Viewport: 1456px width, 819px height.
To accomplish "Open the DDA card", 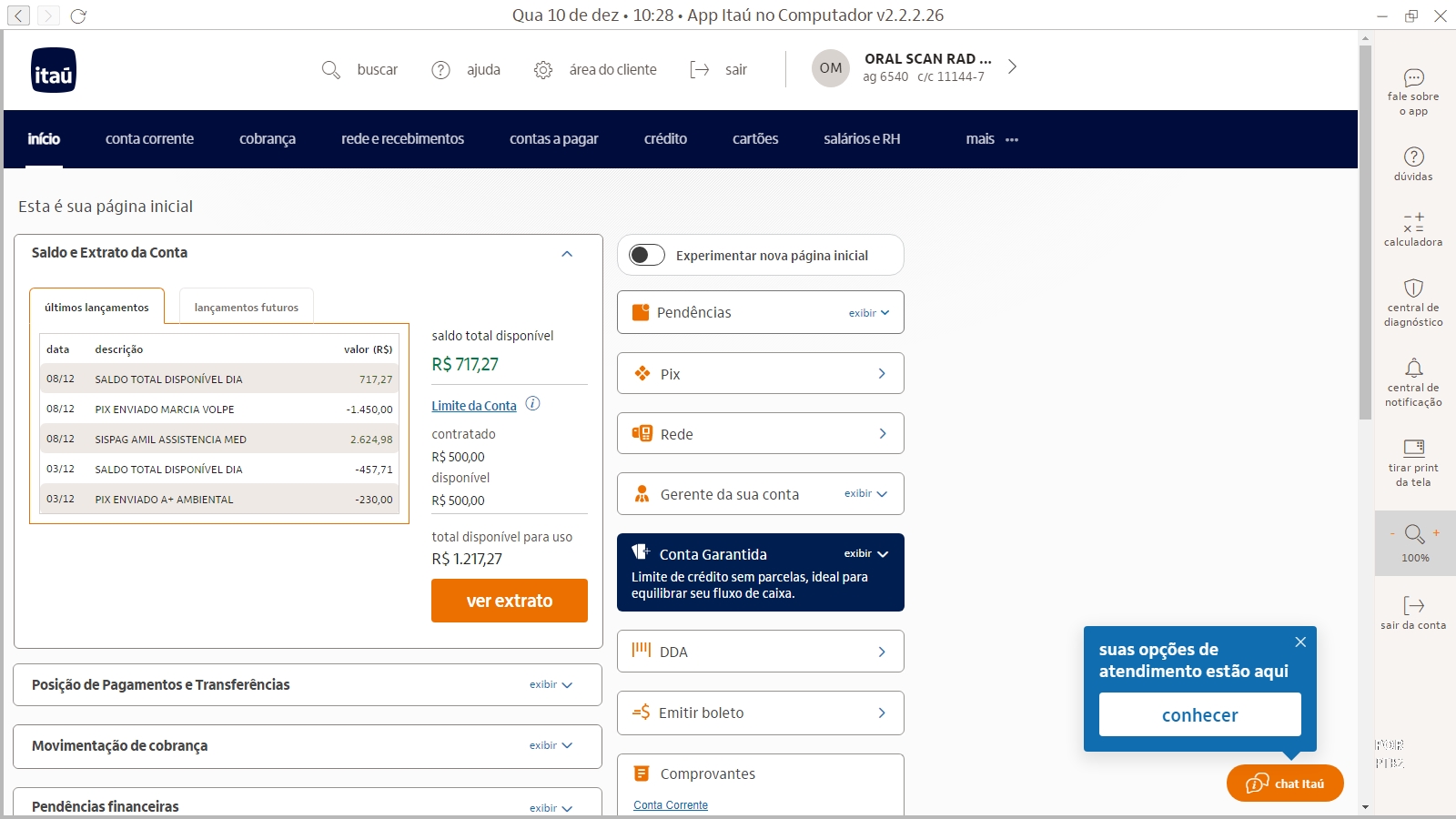I will [761, 652].
